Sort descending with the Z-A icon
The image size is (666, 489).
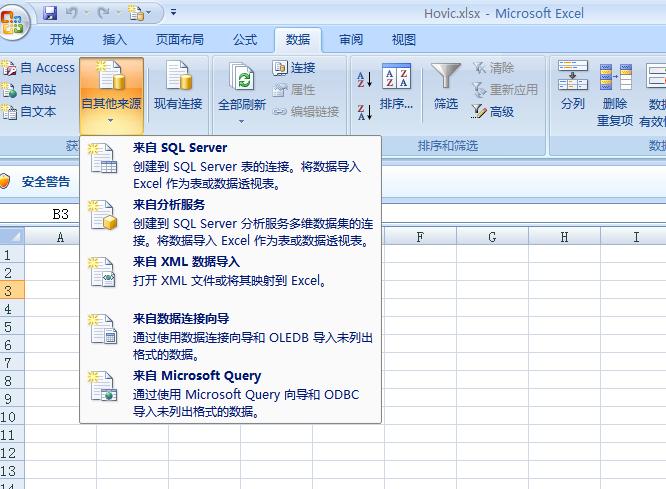364,113
